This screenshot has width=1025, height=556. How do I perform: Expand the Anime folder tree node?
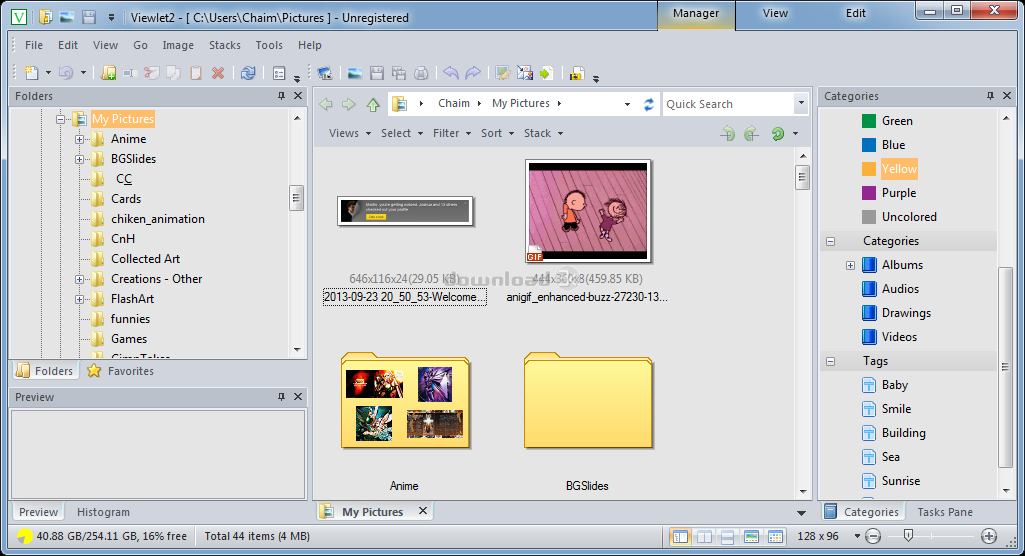pos(80,139)
